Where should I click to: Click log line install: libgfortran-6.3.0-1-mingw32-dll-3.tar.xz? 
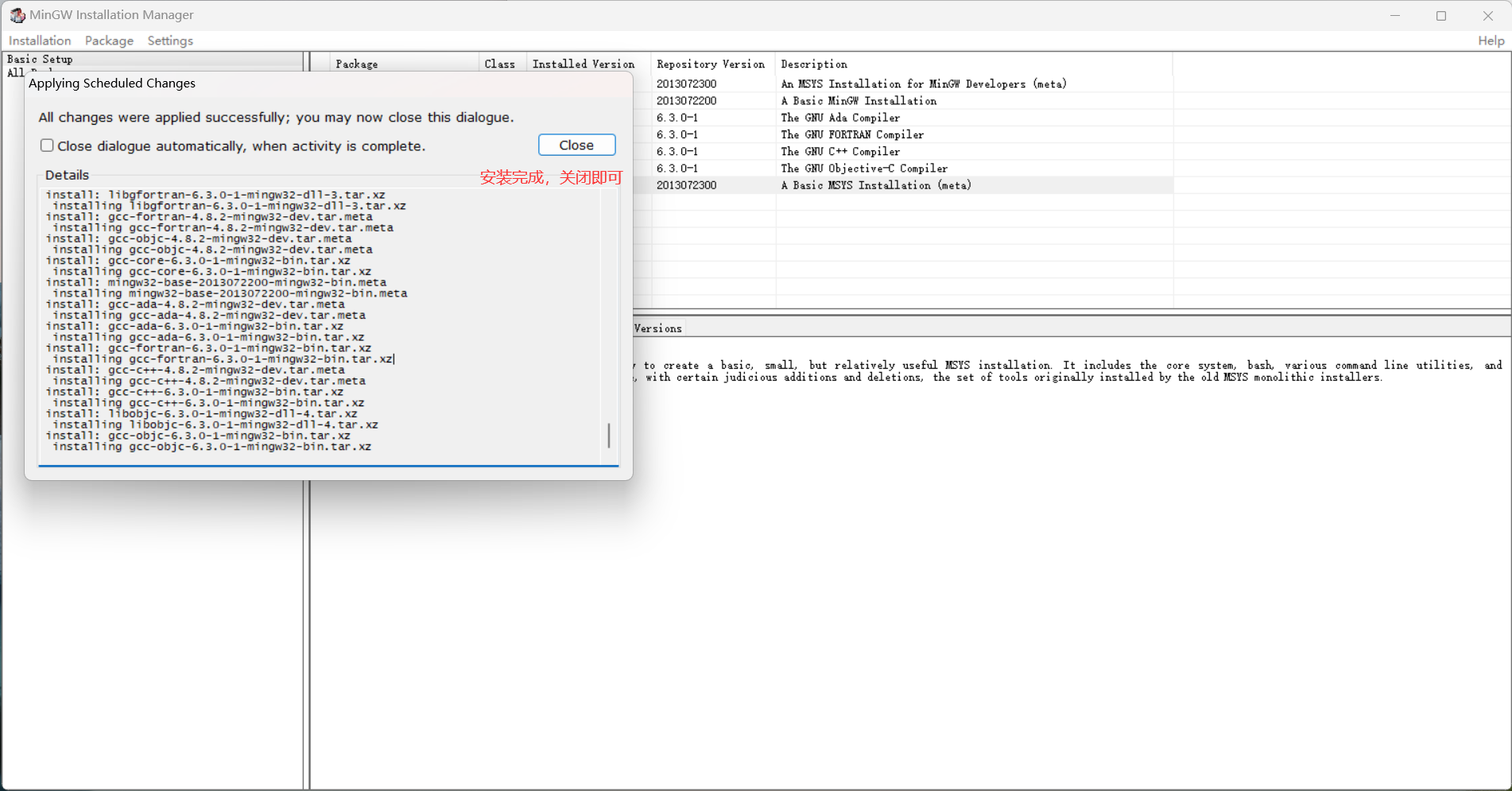[x=215, y=195]
